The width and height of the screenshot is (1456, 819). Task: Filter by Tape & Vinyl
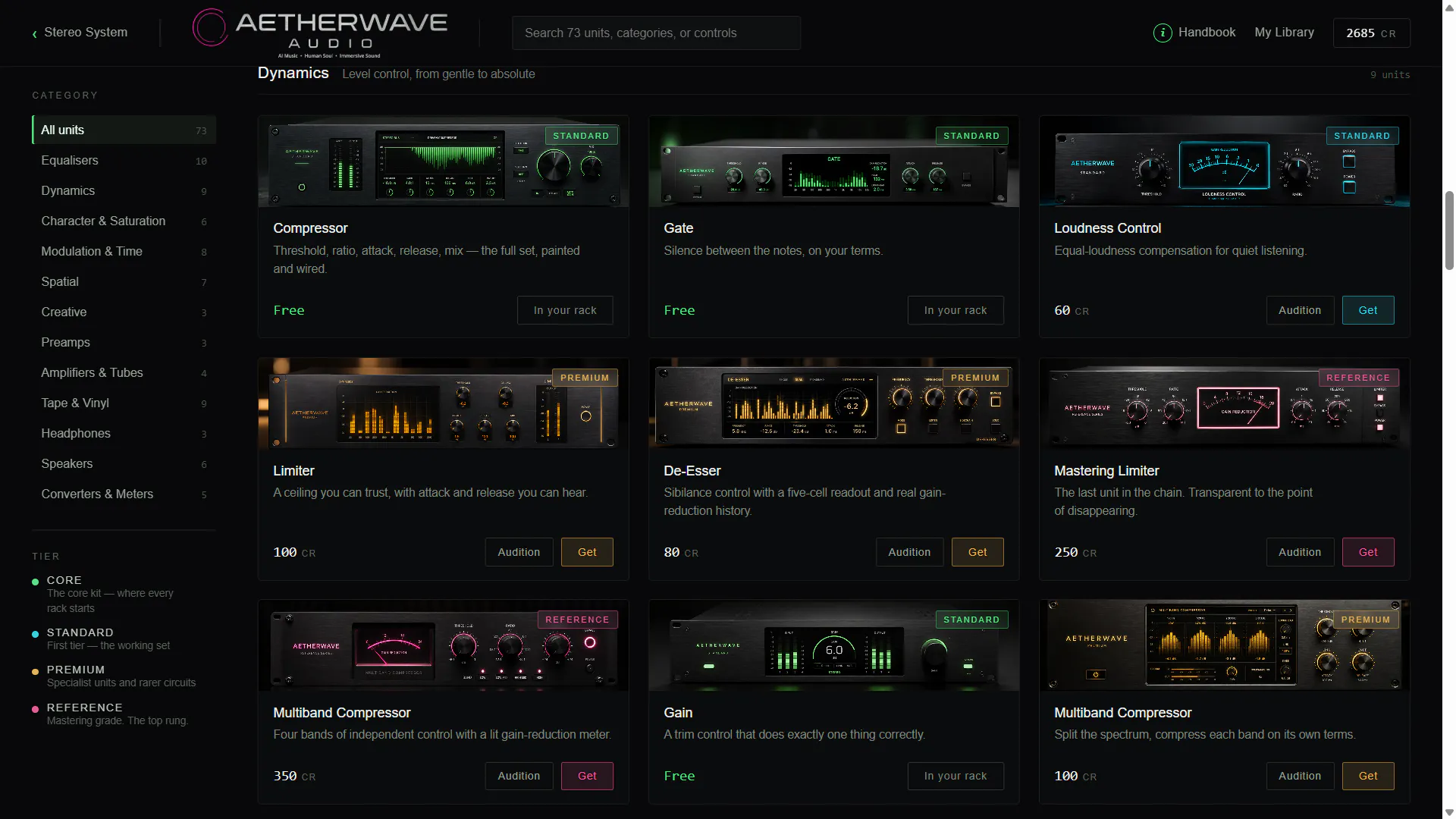pyautogui.click(x=124, y=403)
